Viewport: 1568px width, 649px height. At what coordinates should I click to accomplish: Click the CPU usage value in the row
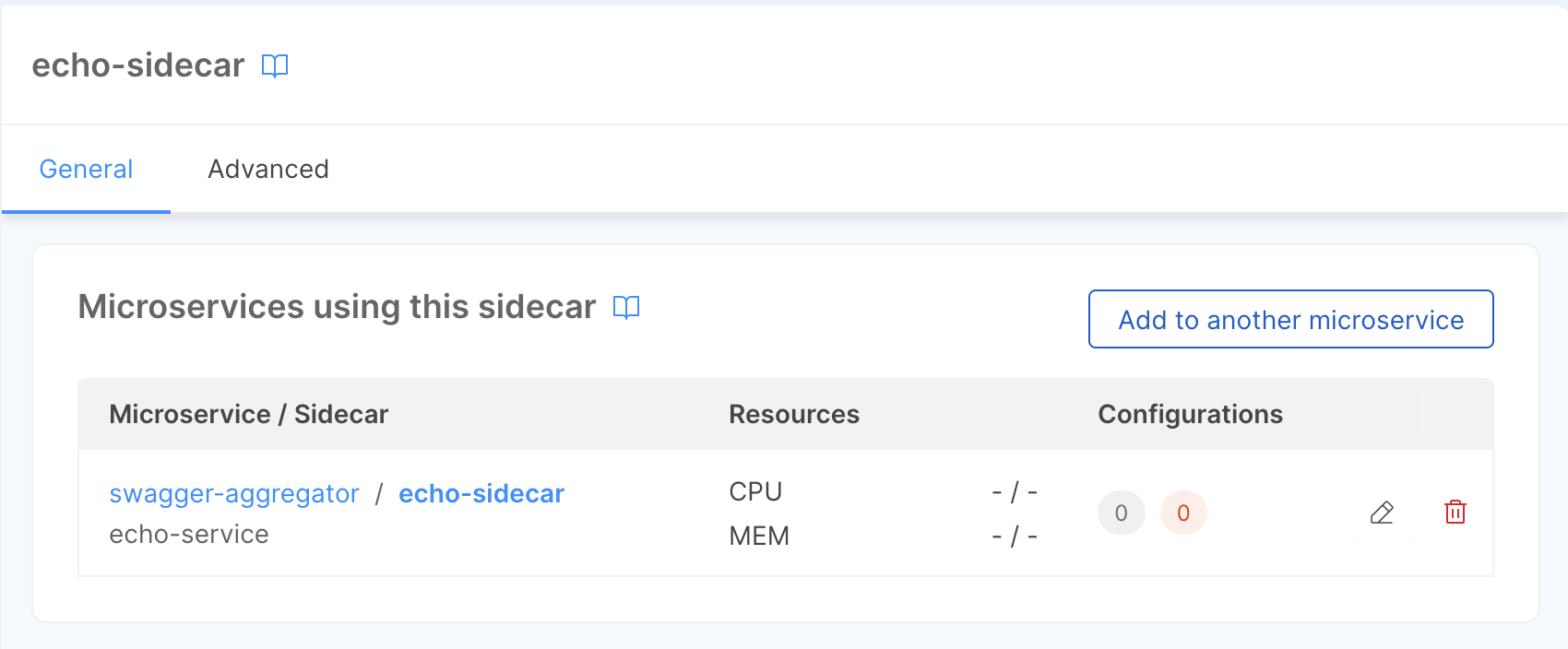pos(1016,491)
